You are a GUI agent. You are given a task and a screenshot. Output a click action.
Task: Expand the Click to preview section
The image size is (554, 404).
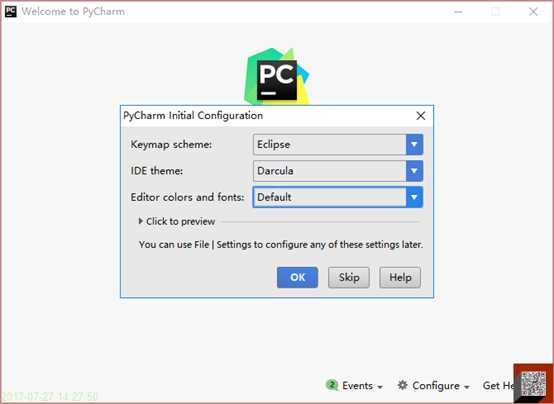point(177,222)
